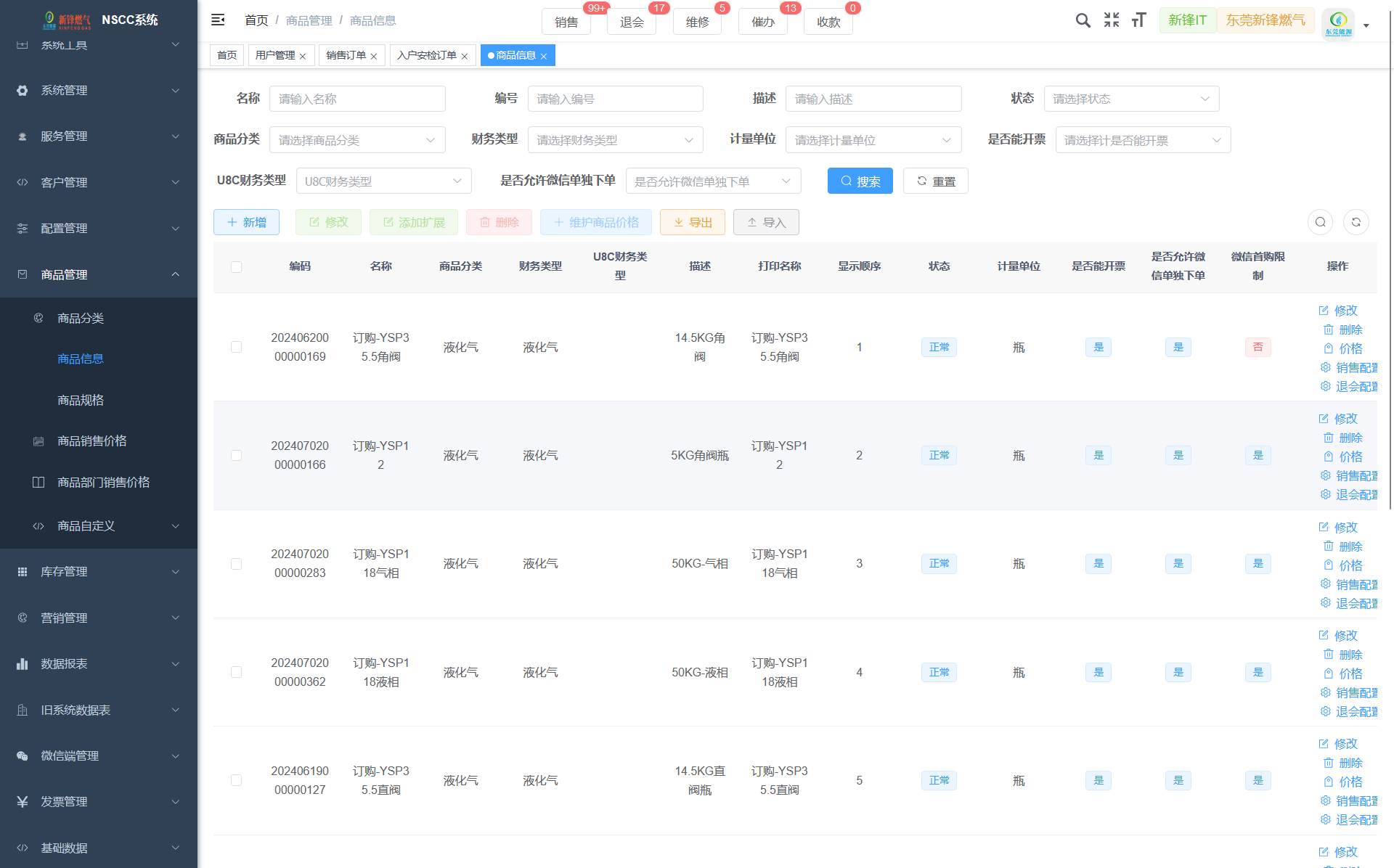This screenshot has height=868, width=1394.
Task: Check row 20240702000000362 checkbox
Action: [236, 672]
